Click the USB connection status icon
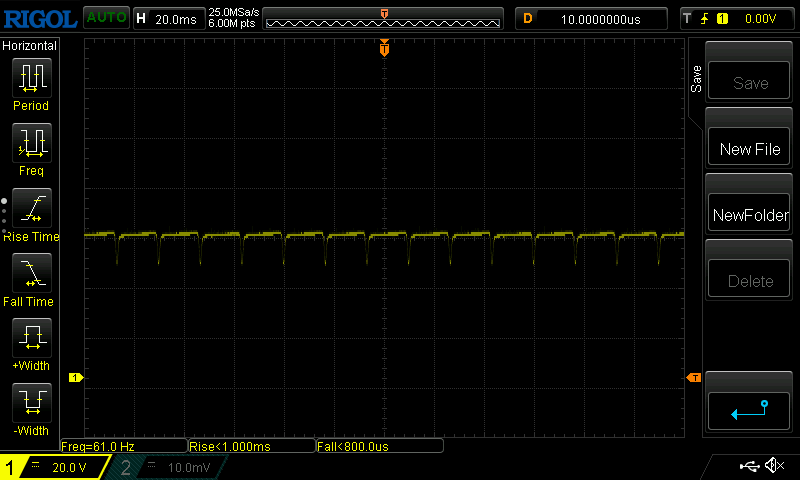This screenshot has height=480, width=800. tap(749, 466)
